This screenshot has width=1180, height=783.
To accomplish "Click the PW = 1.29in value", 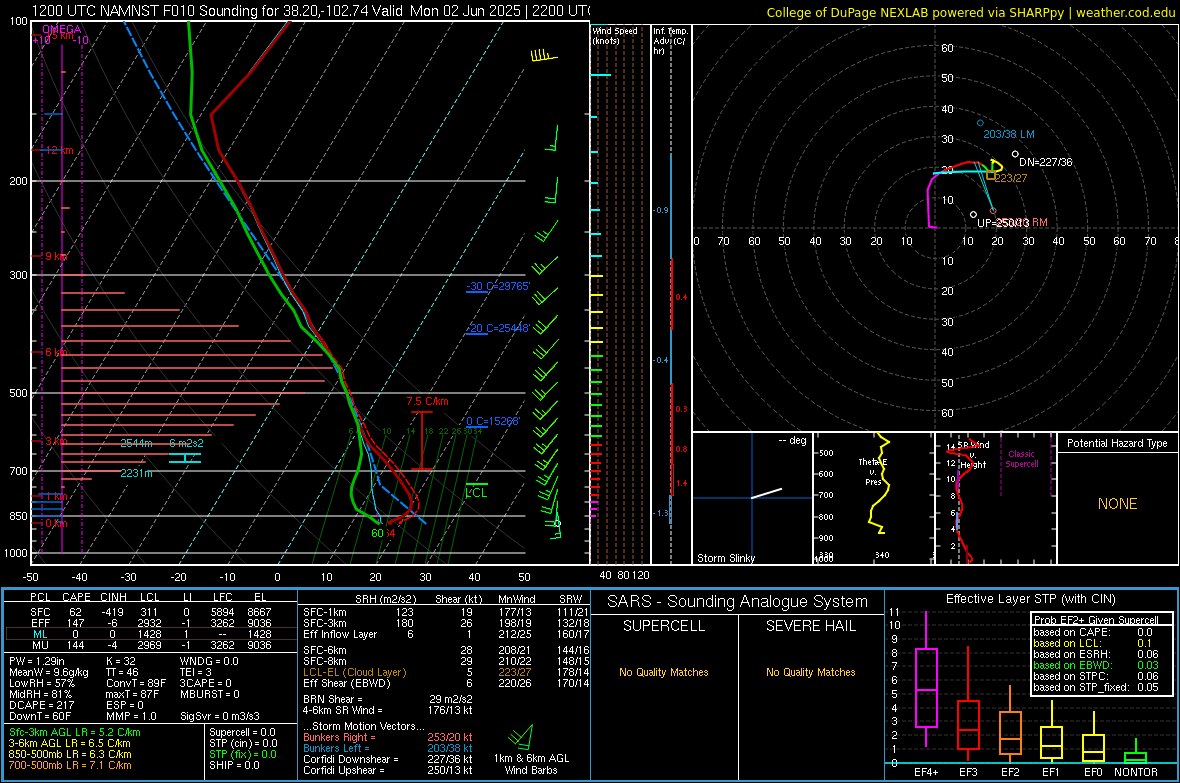I will [37, 661].
